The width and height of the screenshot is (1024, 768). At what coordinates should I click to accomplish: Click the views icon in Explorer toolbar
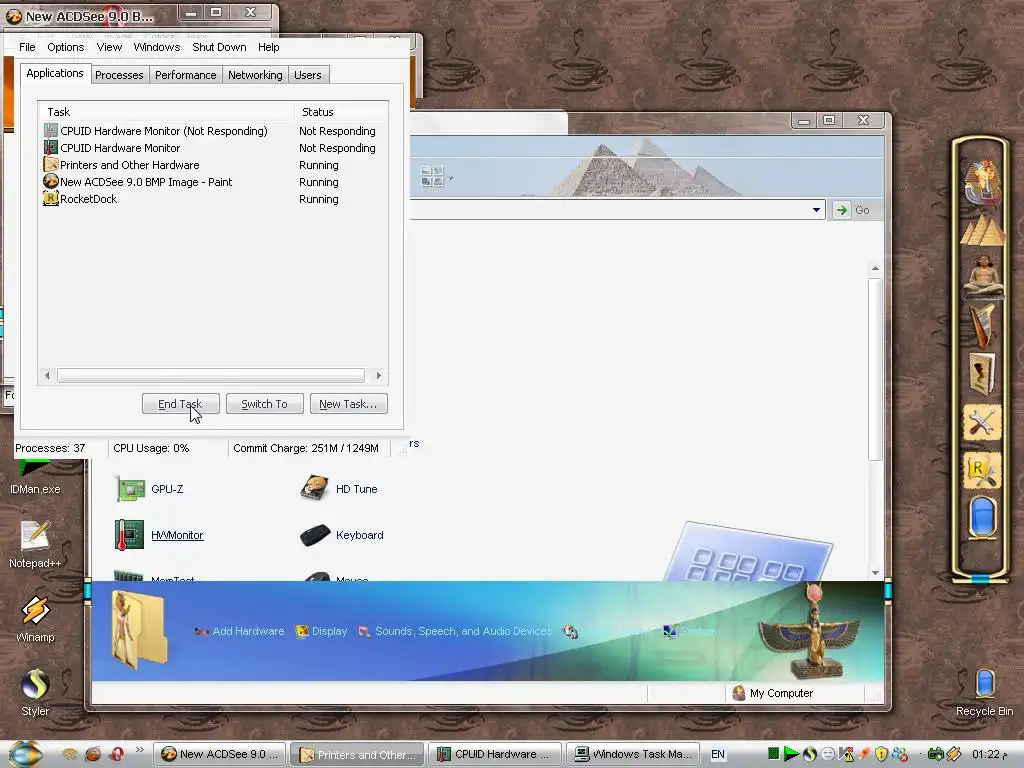[x=432, y=176]
